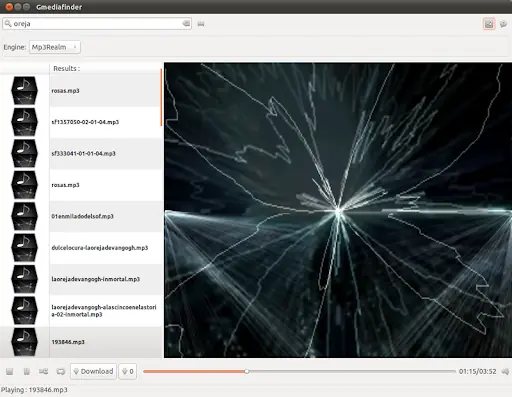
Task: Click the playback seek slider handle
Action: (247, 371)
